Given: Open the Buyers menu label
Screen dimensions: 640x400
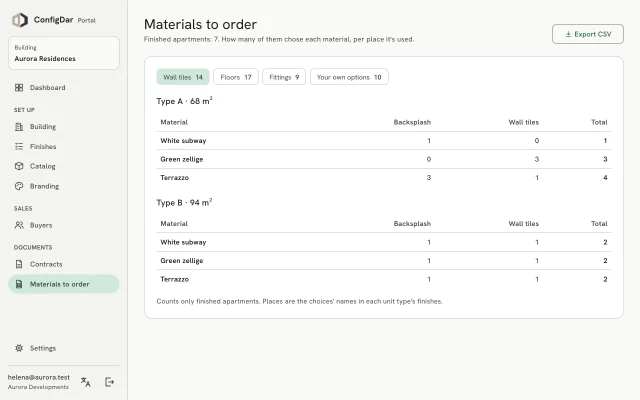Looking at the screenshot, I should (x=41, y=225).
